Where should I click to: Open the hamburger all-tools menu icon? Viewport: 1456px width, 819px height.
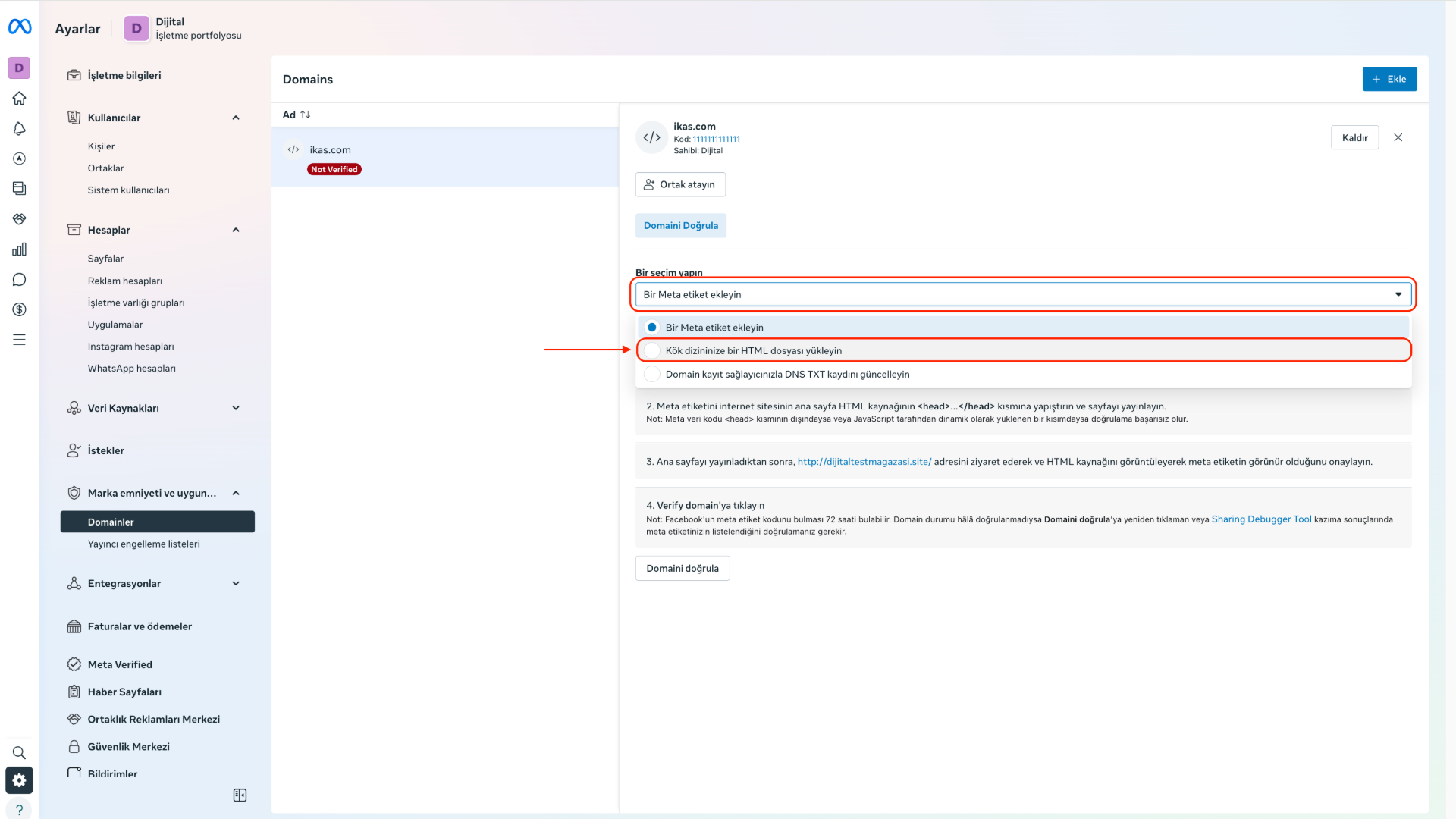19,340
